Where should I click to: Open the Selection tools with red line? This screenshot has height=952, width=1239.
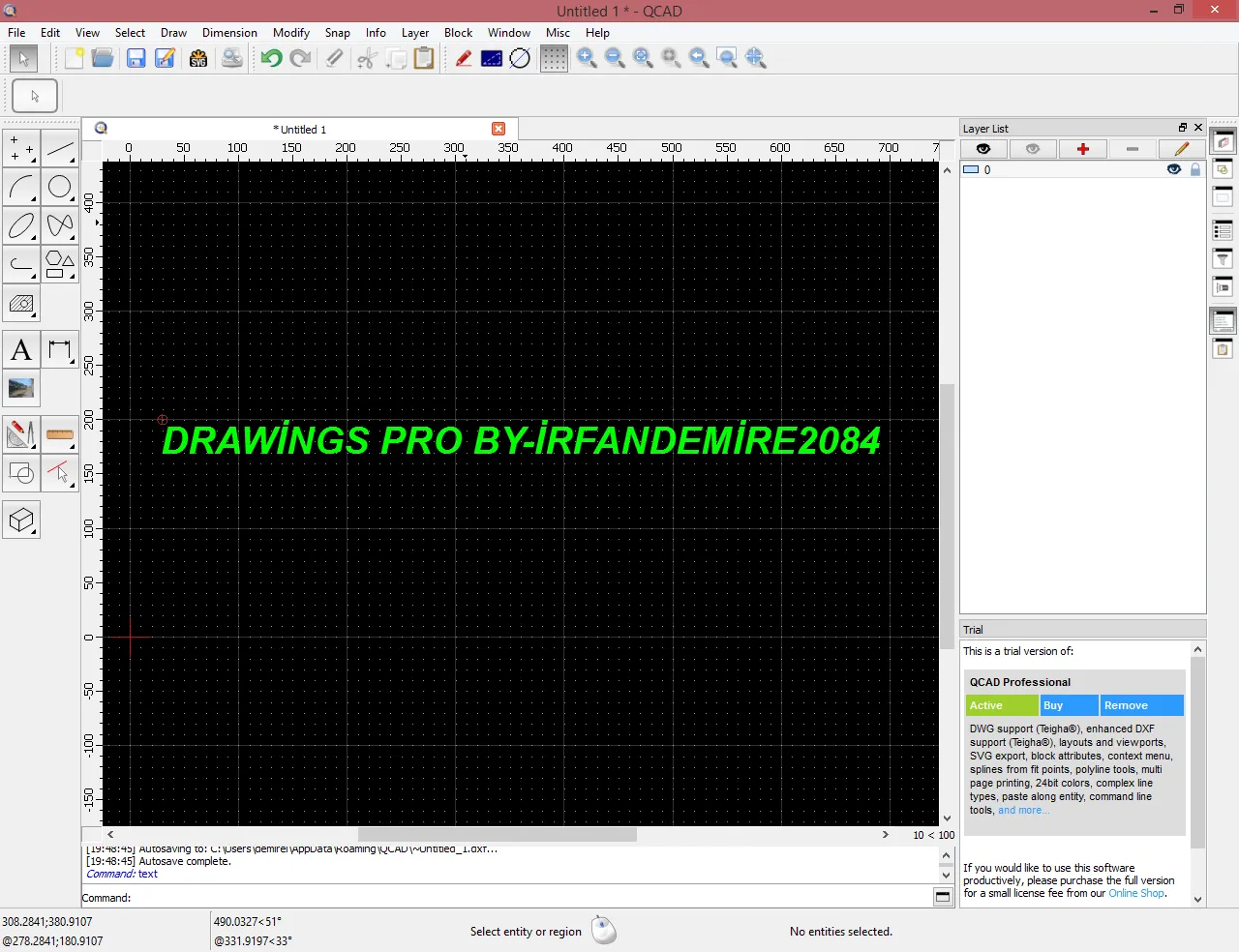60,473
